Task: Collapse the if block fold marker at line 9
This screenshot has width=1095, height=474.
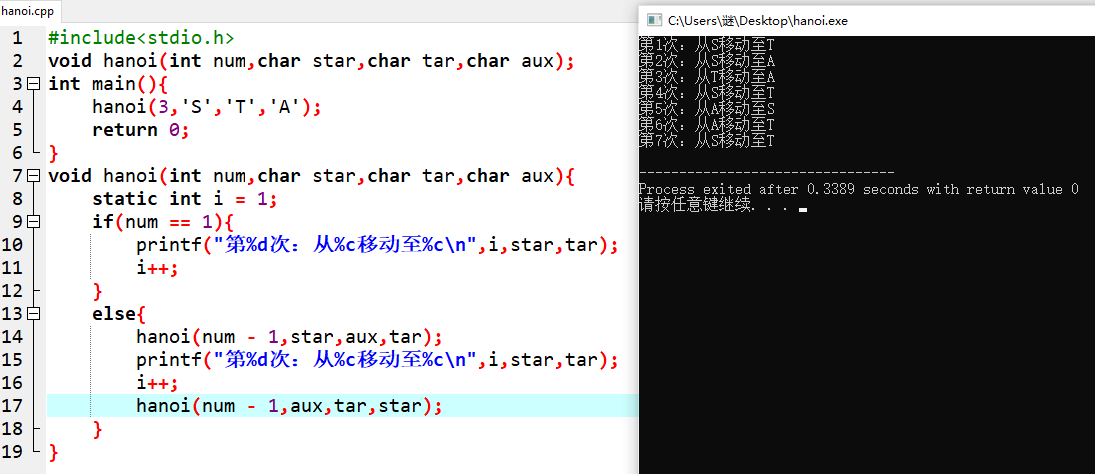Action: (x=34, y=221)
